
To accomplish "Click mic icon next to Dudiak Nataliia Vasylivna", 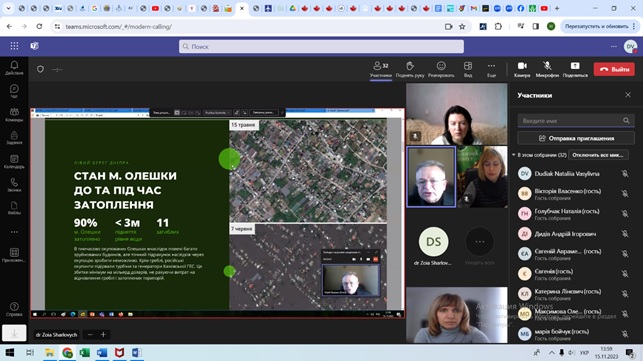I will point(625,174).
